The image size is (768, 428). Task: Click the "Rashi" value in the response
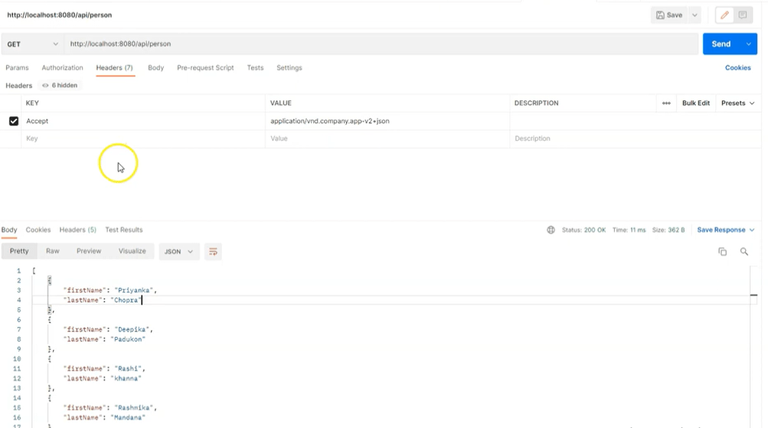128,369
